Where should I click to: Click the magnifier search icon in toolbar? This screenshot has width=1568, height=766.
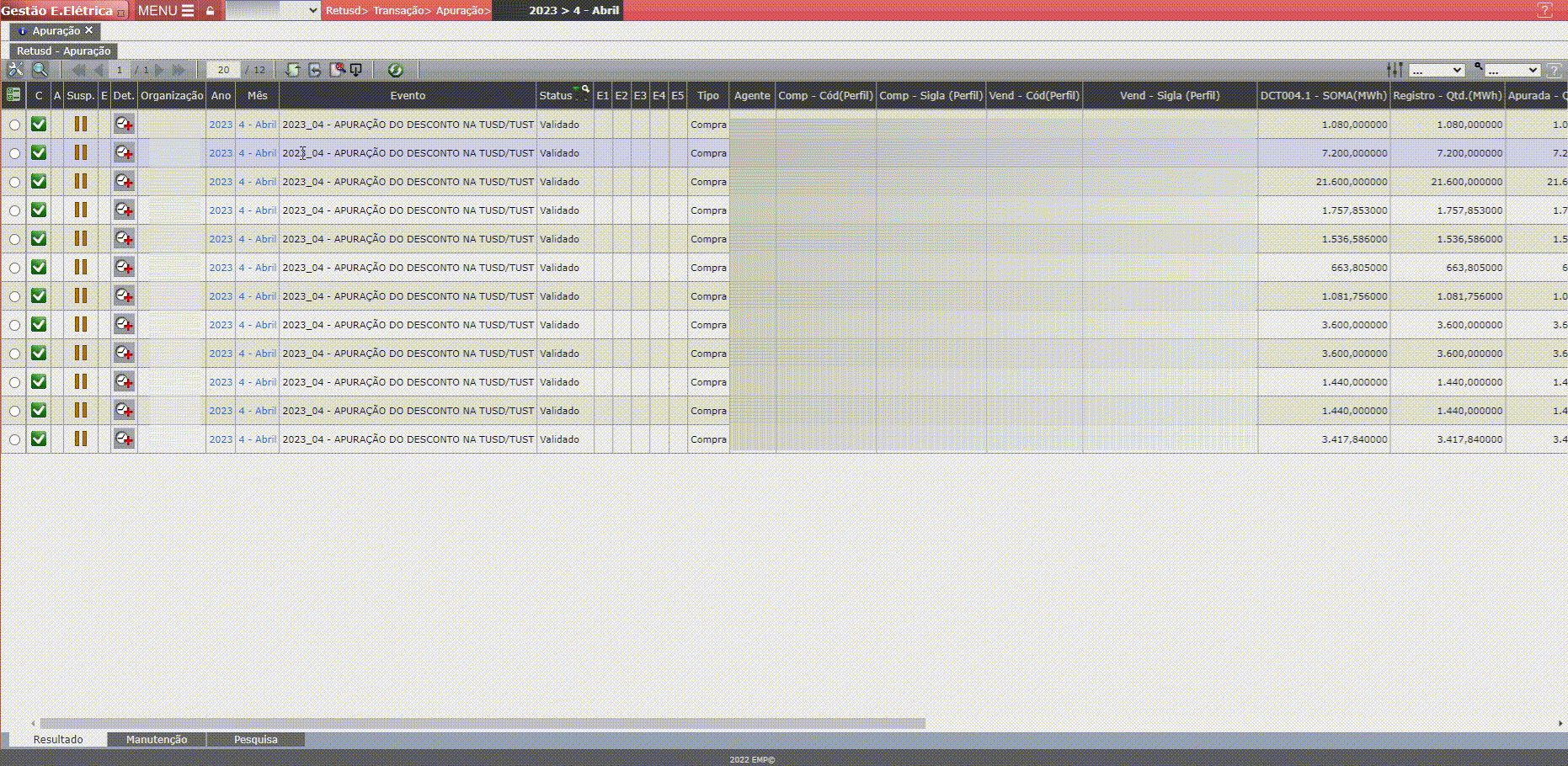[x=40, y=70]
